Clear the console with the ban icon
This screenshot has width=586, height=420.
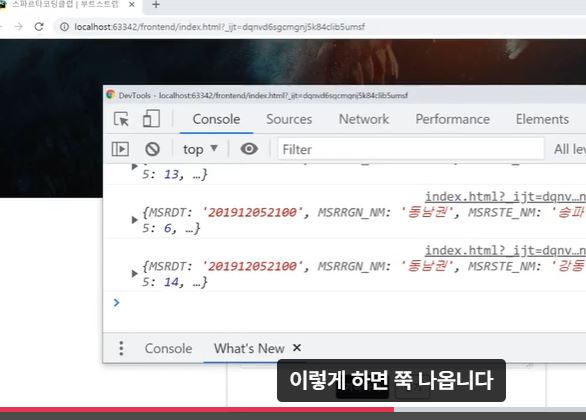152,149
